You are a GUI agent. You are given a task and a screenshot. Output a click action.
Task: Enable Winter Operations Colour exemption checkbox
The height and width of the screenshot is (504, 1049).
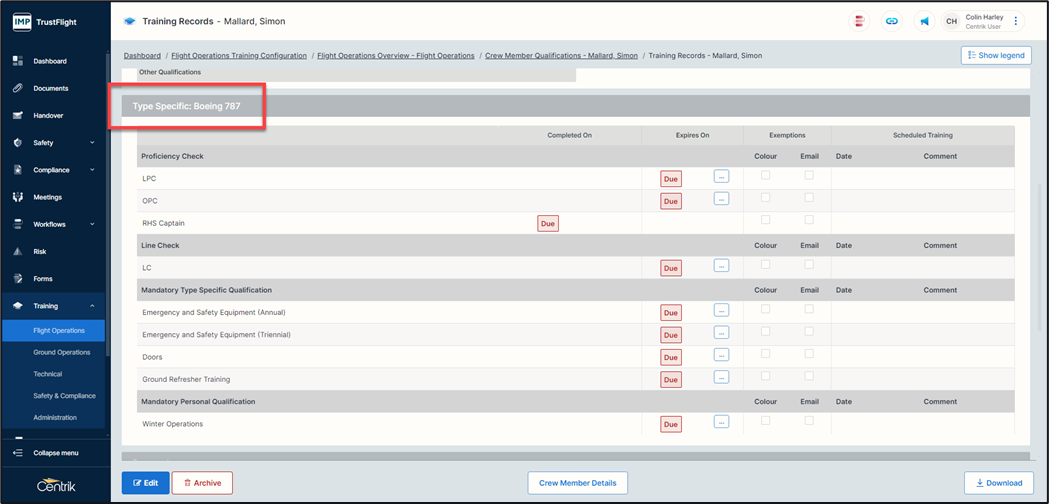pyautogui.click(x=765, y=420)
